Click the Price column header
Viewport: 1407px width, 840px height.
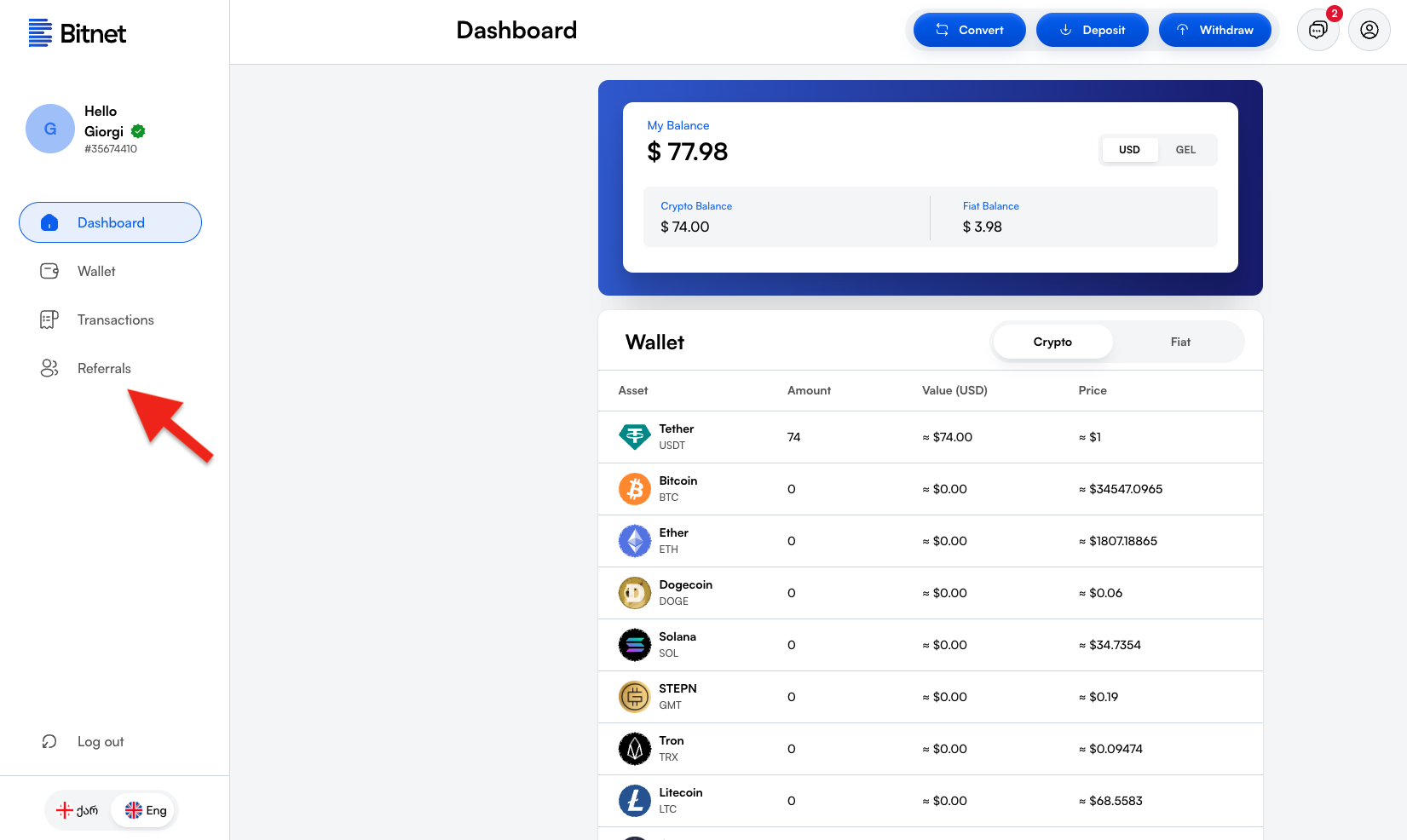click(1093, 390)
